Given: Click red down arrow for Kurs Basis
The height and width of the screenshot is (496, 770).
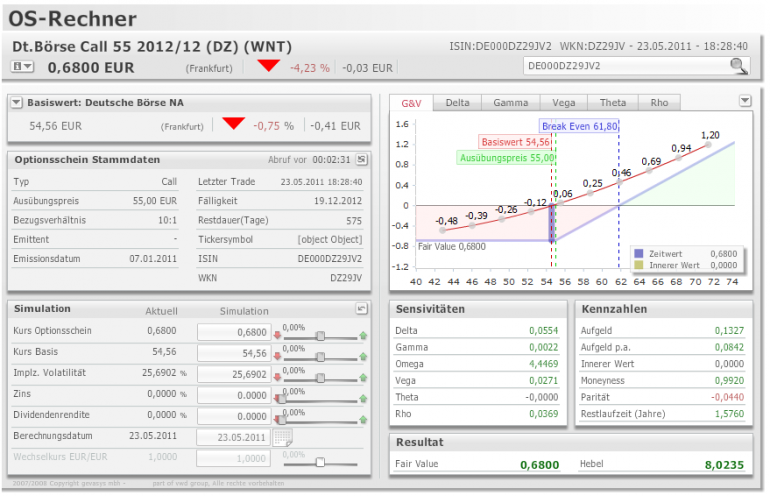Looking at the screenshot, I should click(x=277, y=357).
